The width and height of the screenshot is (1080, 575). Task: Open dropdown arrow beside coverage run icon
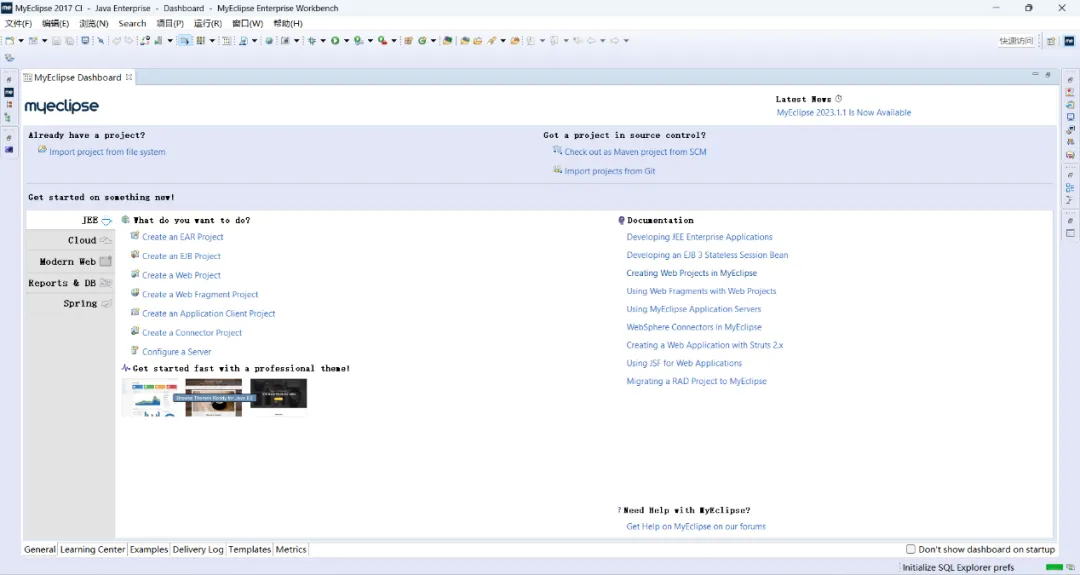point(370,41)
